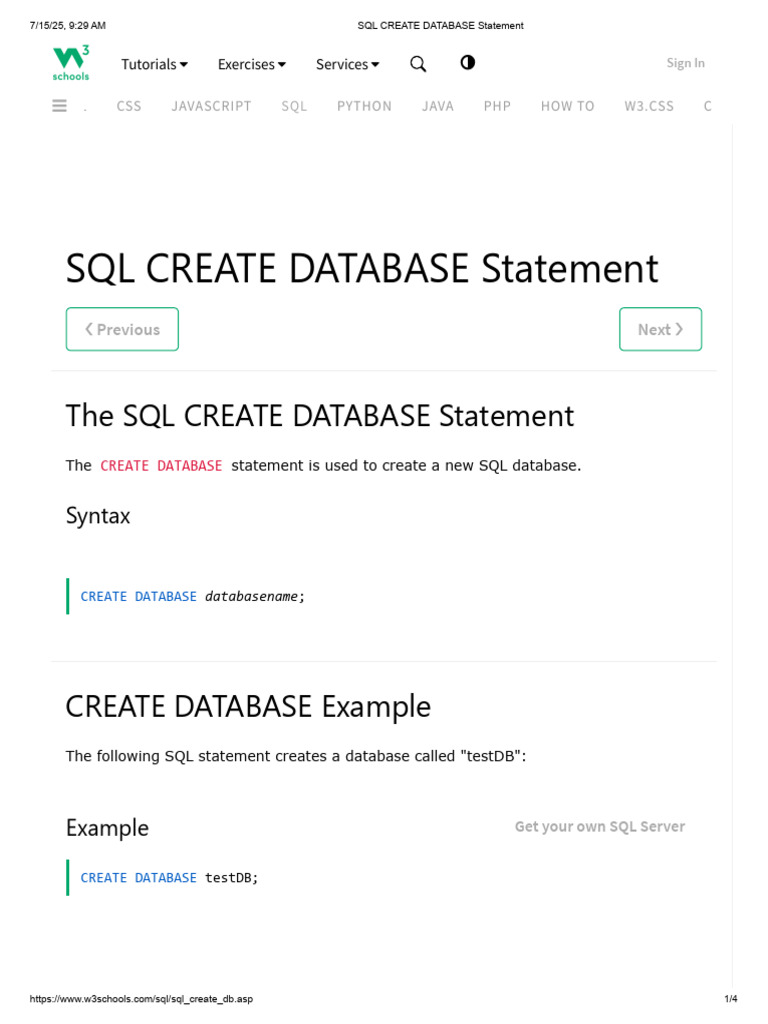This screenshot has width=768, height=1024.
Task: Expand the Tutorials dropdown
Action: coord(154,64)
